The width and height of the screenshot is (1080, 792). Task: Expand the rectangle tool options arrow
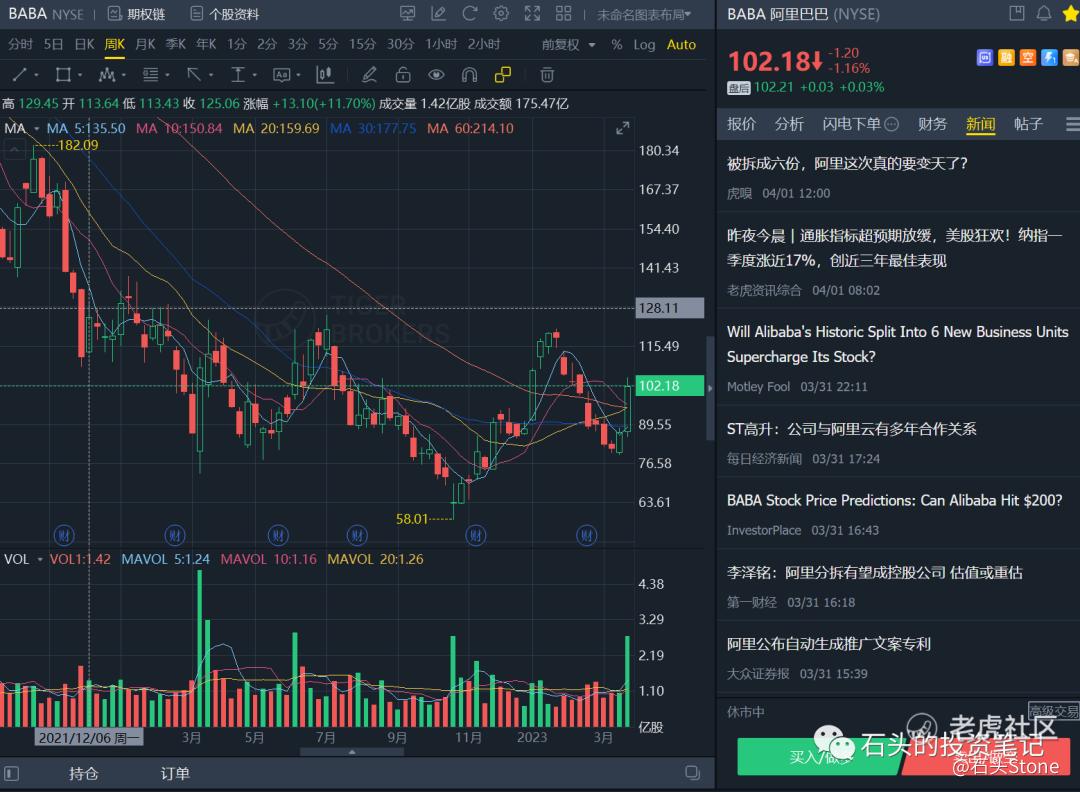pos(80,75)
